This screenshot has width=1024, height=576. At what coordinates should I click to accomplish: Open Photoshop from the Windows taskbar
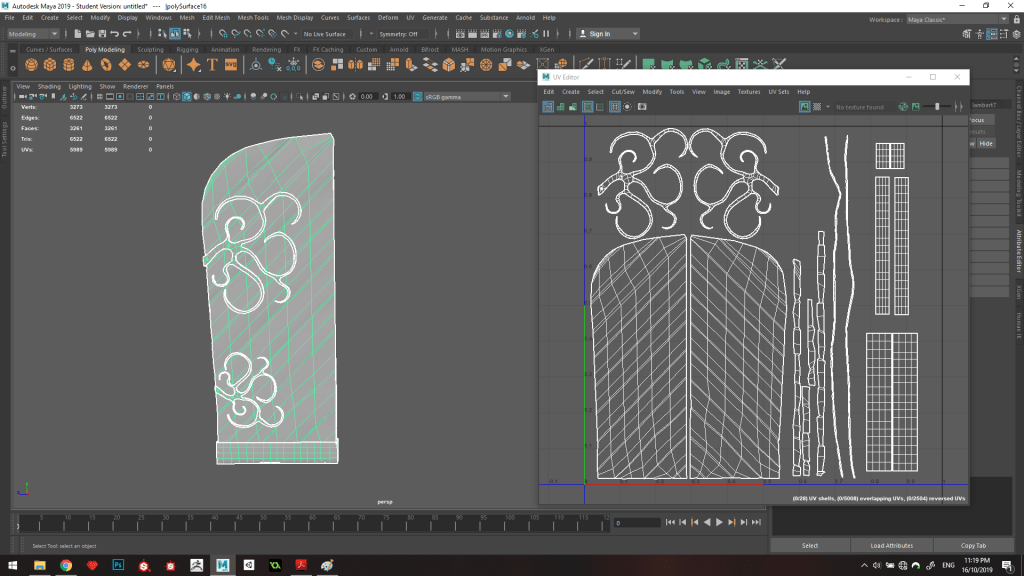coord(118,565)
